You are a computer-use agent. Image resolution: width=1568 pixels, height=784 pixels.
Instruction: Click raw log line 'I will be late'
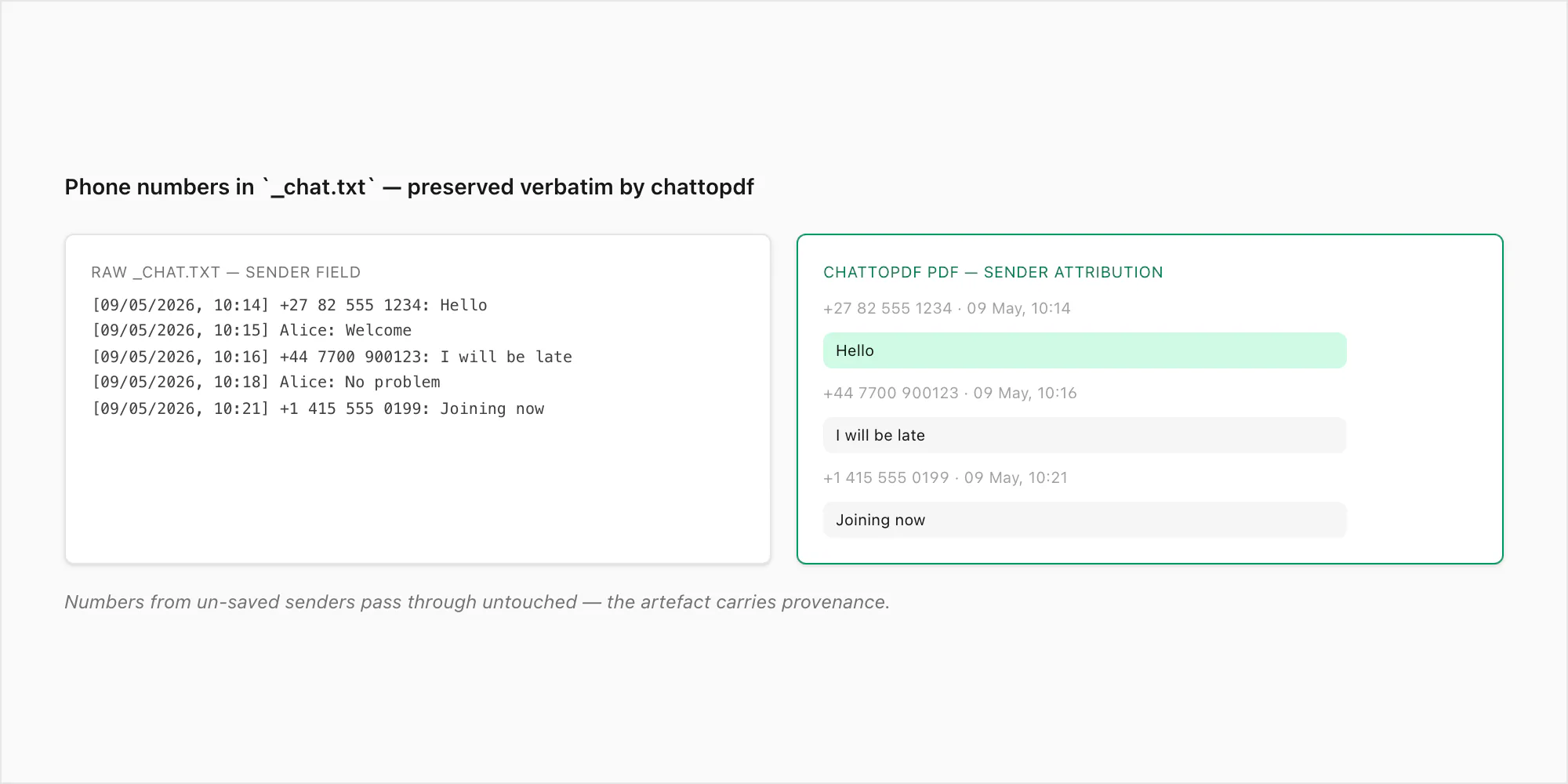tap(332, 357)
